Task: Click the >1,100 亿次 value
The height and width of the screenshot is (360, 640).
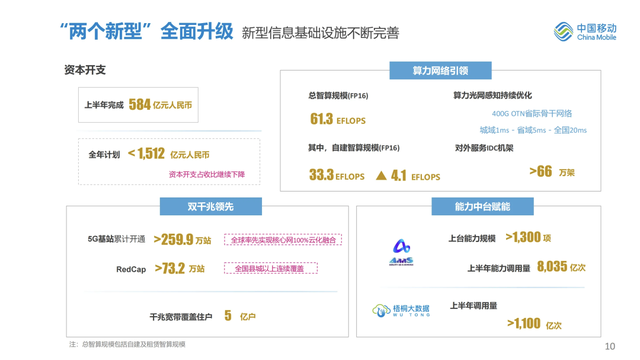Action: (534, 324)
